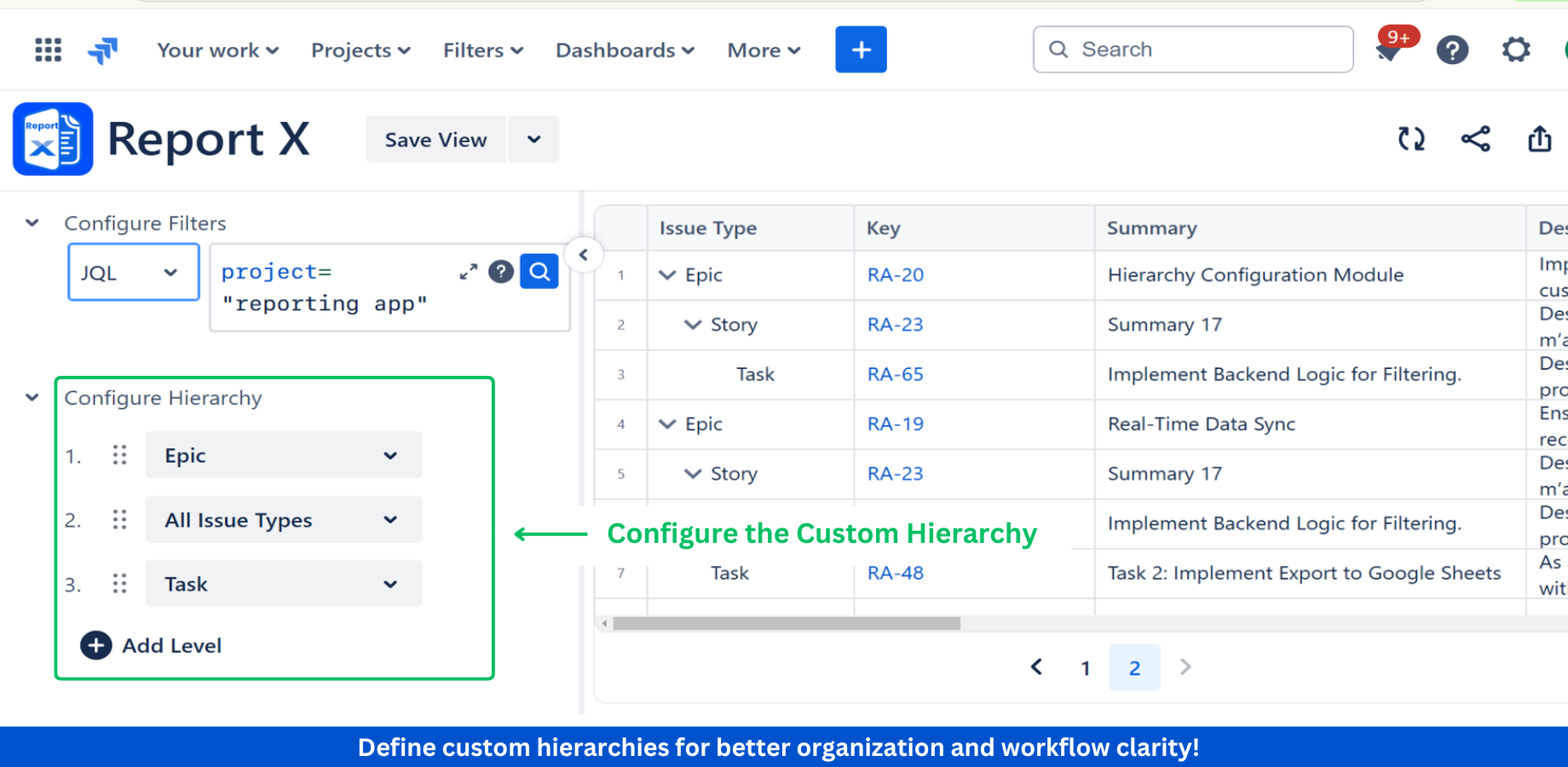Open issue RA-48 link
This screenshot has width=1568, height=767.
(896, 573)
